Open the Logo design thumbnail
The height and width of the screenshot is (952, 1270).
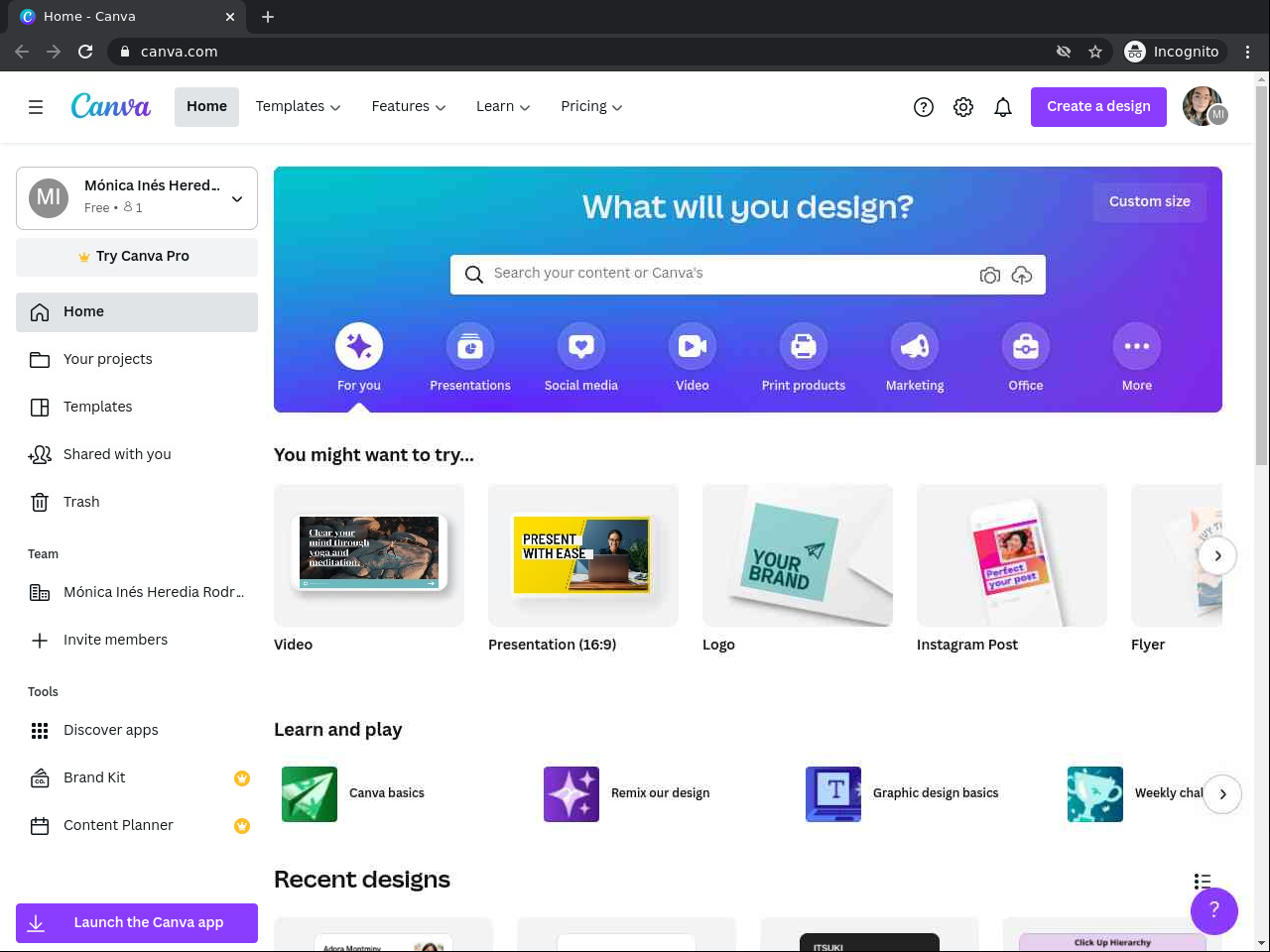click(798, 555)
